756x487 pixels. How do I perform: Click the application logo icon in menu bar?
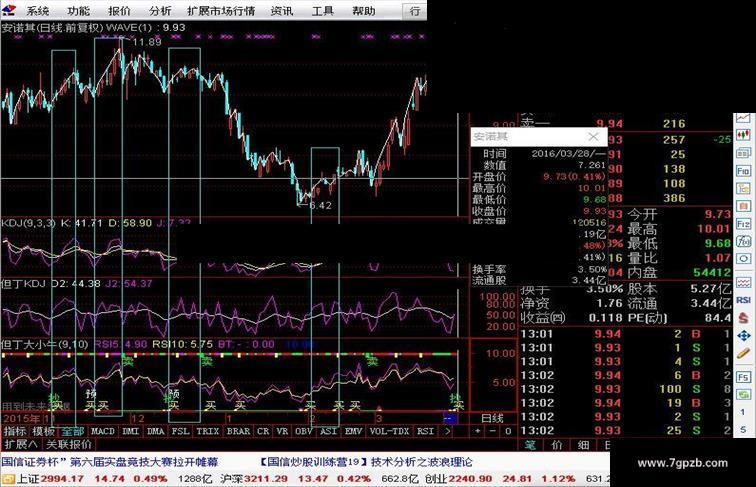coord(9,10)
